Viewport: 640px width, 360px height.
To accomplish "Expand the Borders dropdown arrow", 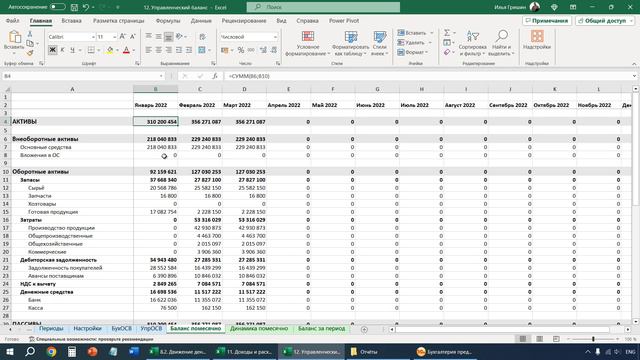I will pos(98,50).
